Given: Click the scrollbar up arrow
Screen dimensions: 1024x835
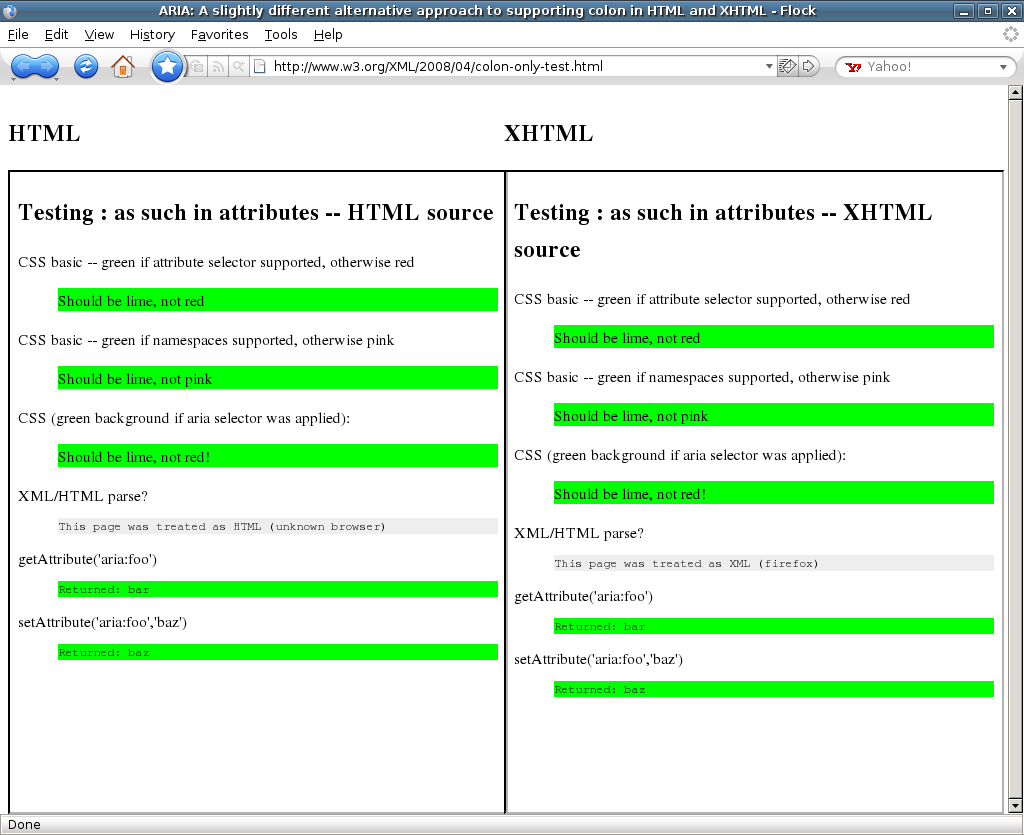Looking at the screenshot, I should [x=1015, y=92].
